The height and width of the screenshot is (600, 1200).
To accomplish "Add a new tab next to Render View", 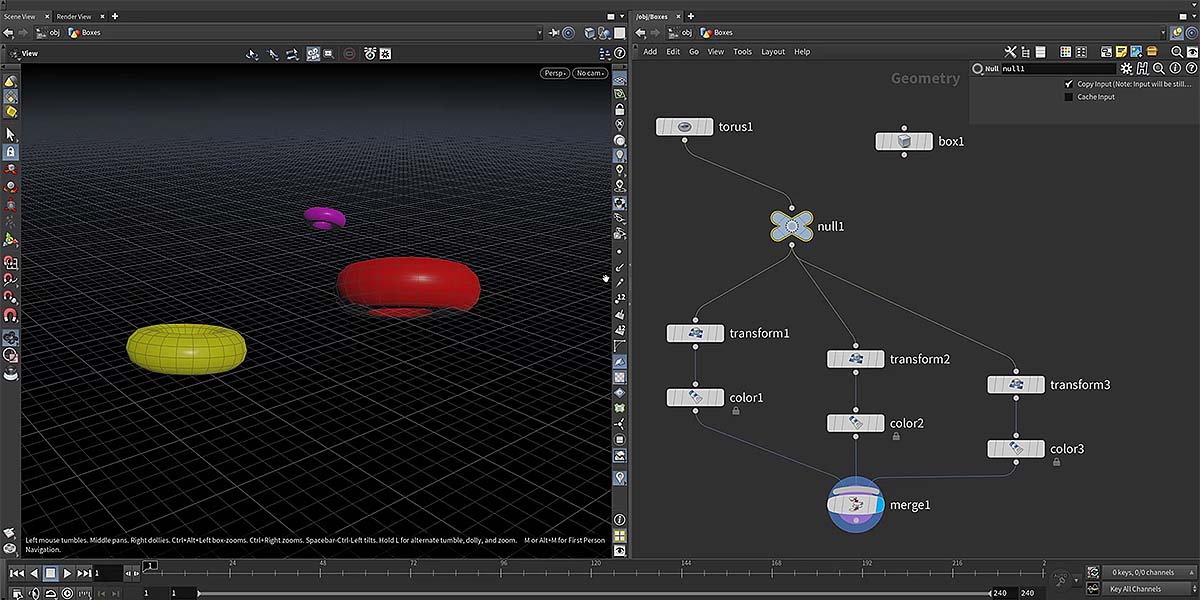I will [114, 17].
